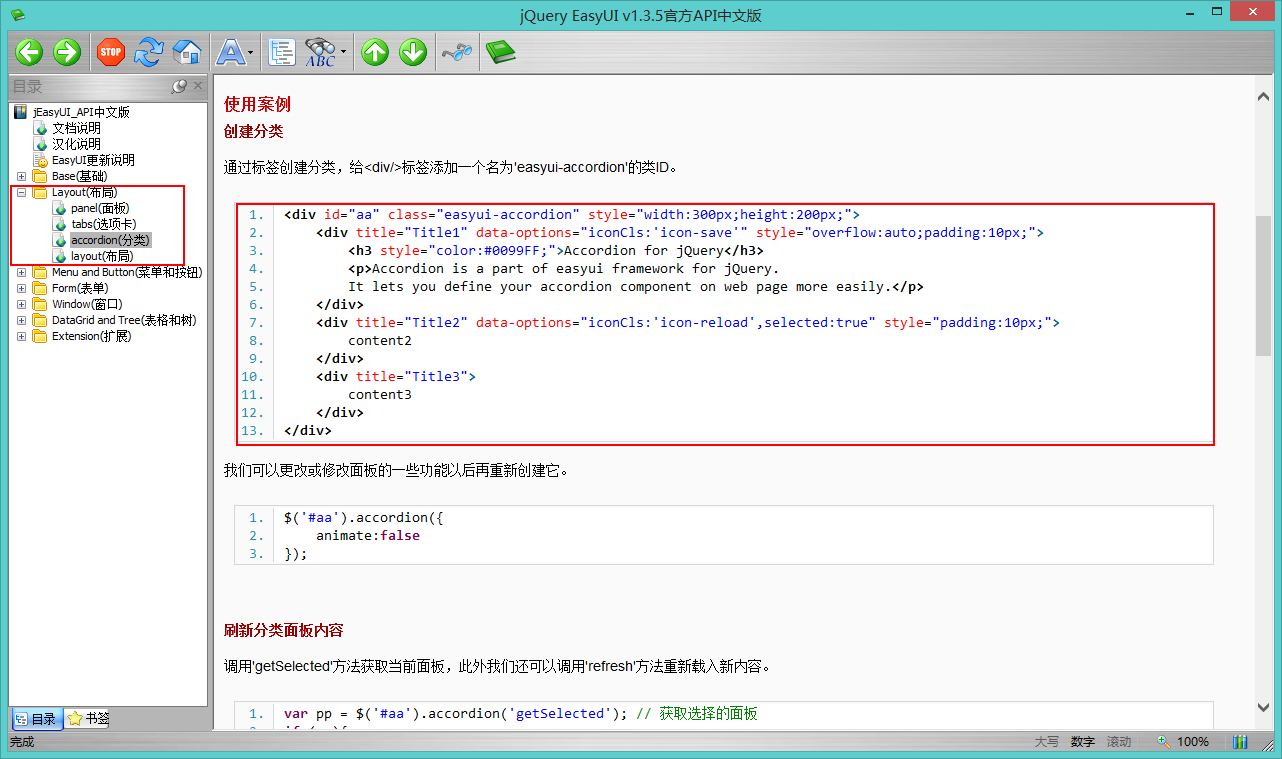This screenshot has width=1282, height=759.
Task: Click the 使用案例 heading
Action: point(257,104)
